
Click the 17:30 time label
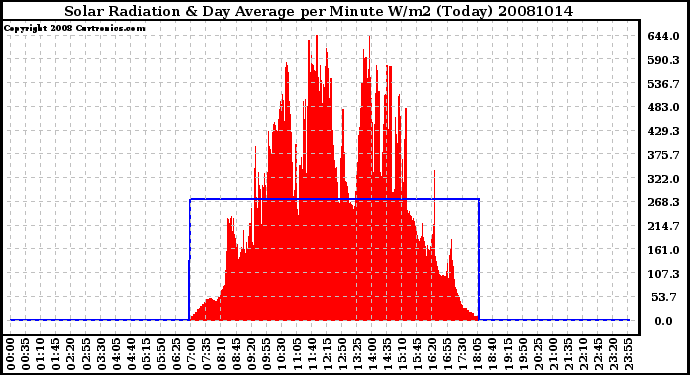[462, 354]
